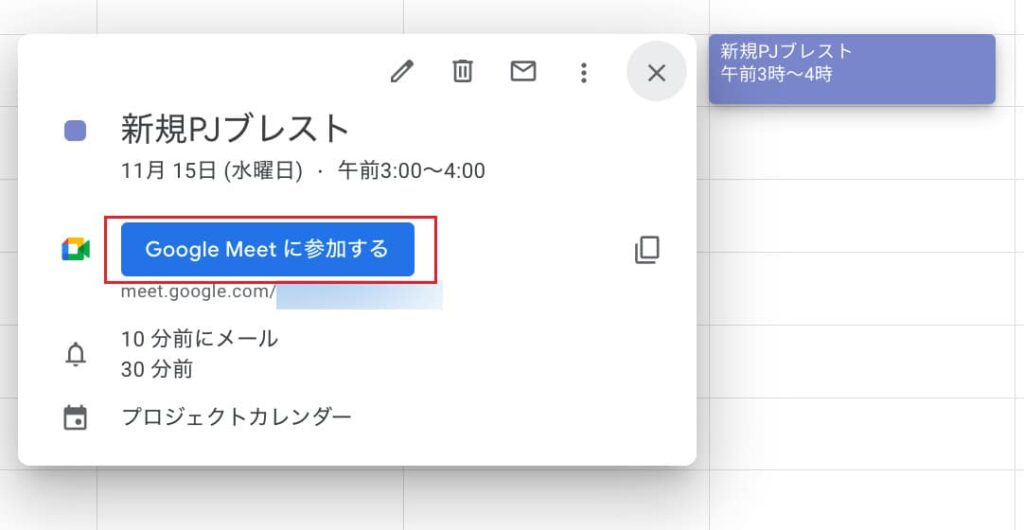
Task: Copy the meeting info with the copy icon
Action: (647, 250)
